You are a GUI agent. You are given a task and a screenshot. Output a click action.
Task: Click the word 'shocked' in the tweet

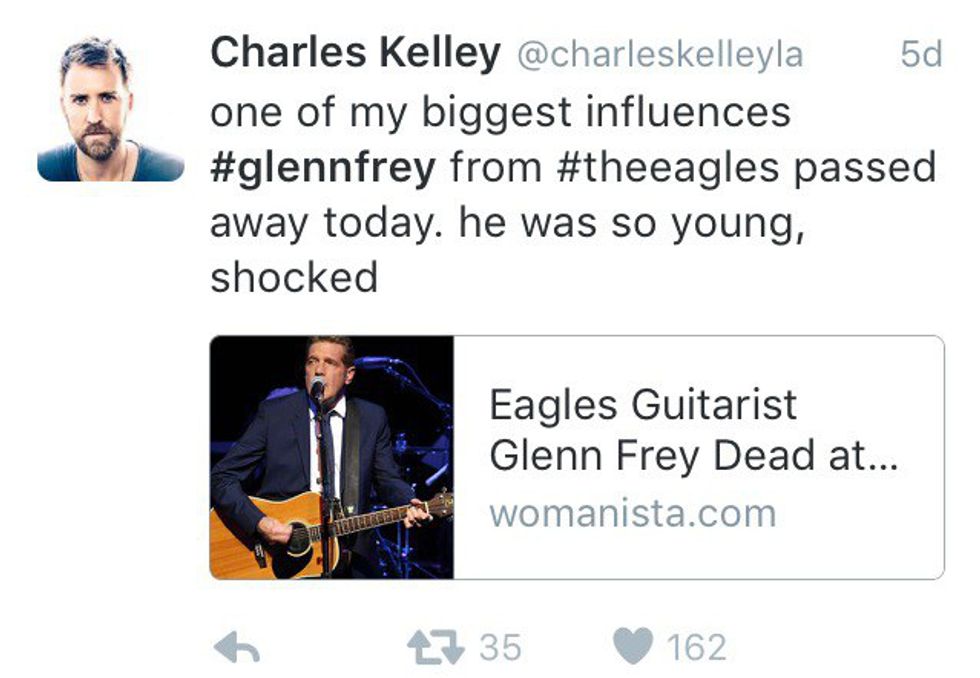coord(294,277)
